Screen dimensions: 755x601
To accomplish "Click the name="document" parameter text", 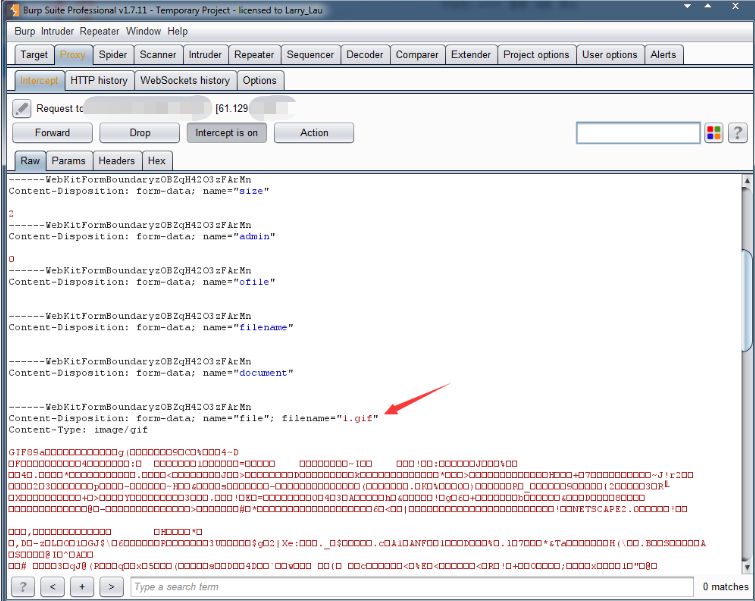I will (x=248, y=373).
